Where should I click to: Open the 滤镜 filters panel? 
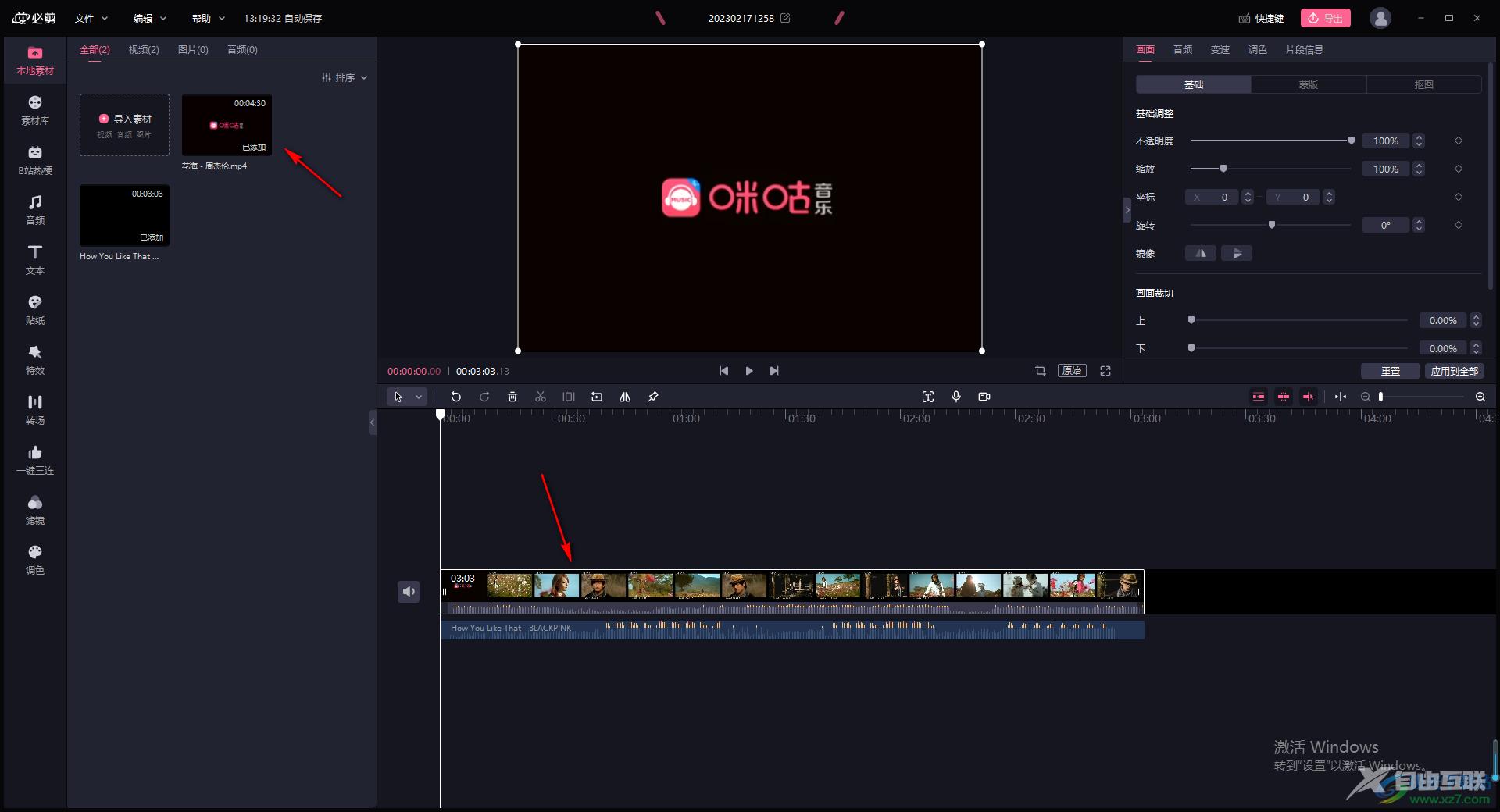pyautogui.click(x=35, y=511)
